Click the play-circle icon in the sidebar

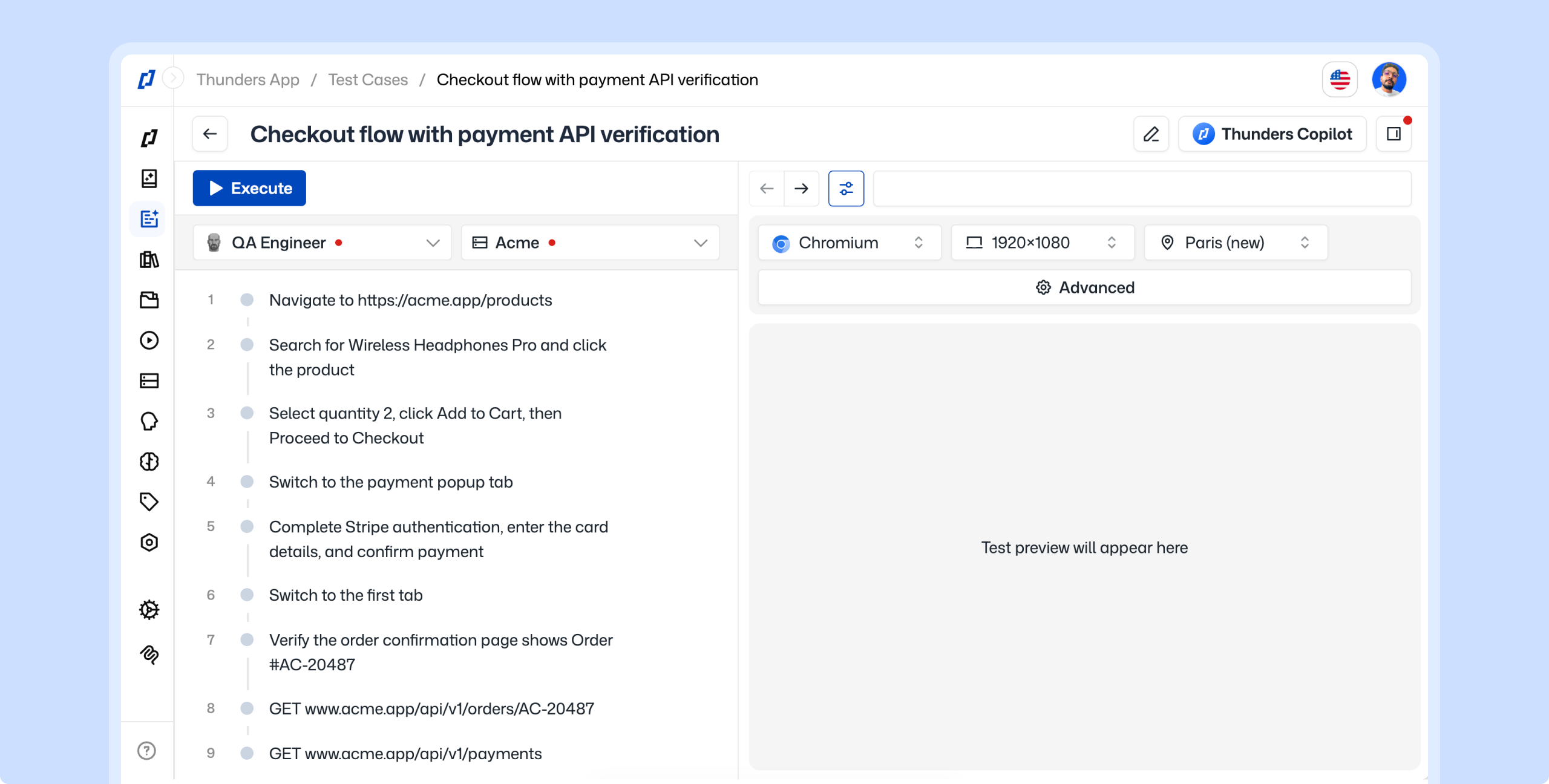tap(149, 340)
